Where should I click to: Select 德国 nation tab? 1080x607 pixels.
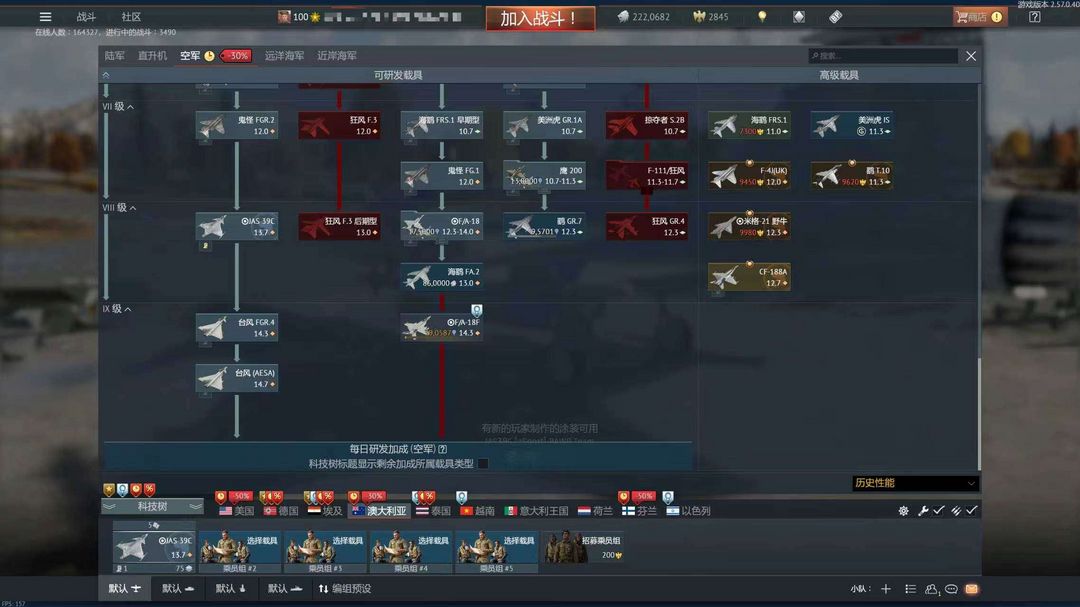(280, 511)
